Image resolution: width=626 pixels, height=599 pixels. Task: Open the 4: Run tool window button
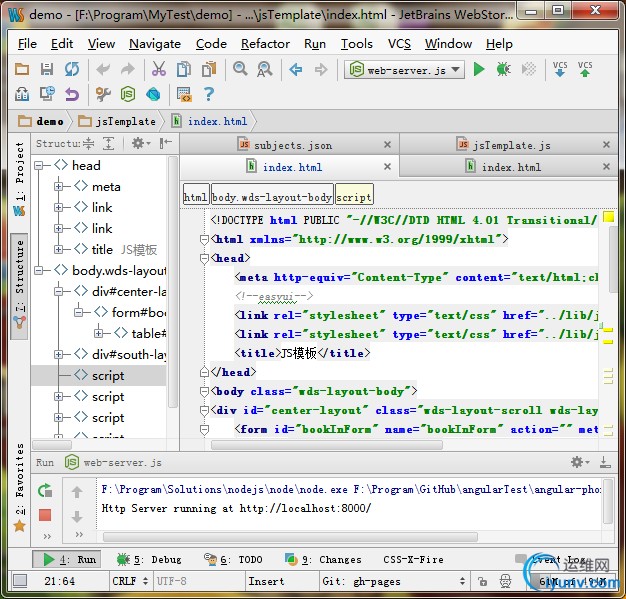click(x=67, y=559)
